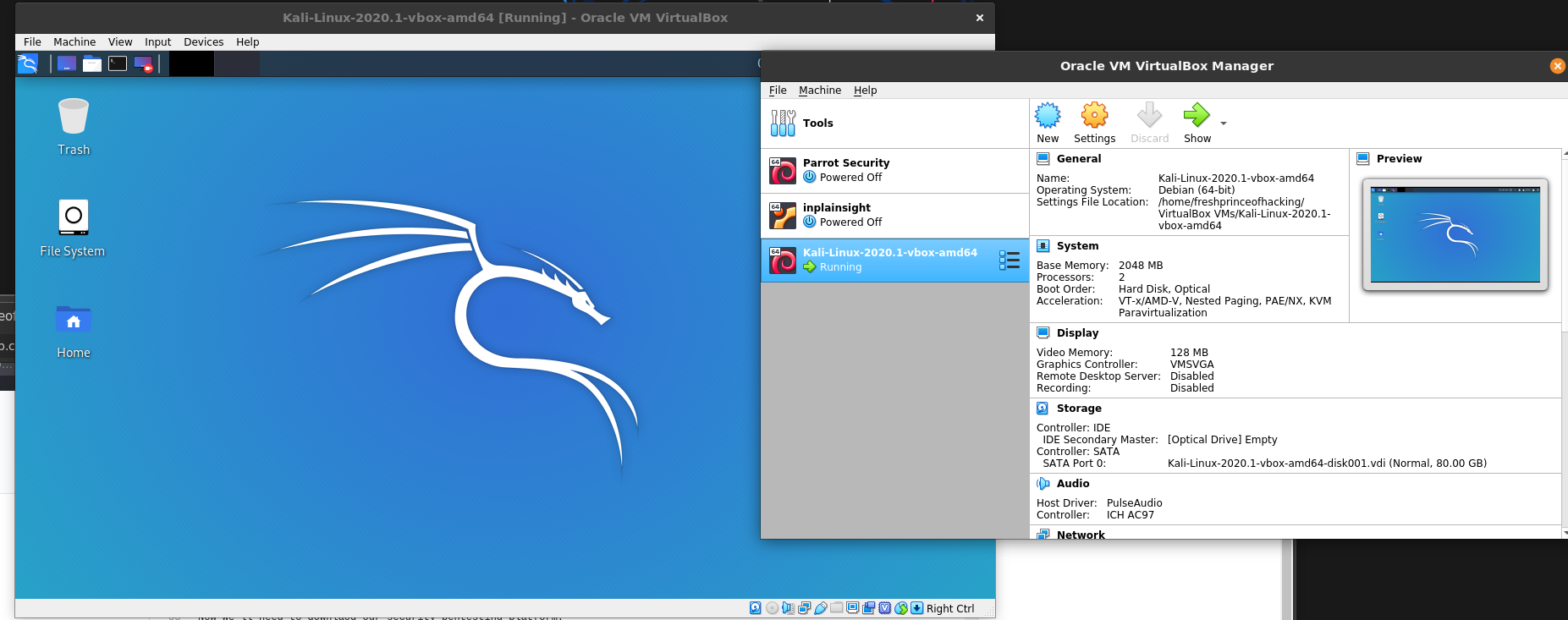The width and height of the screenshot is (1568, 620).
Task: Open the Devices menu in the Kali VM window
Action: 203,42
